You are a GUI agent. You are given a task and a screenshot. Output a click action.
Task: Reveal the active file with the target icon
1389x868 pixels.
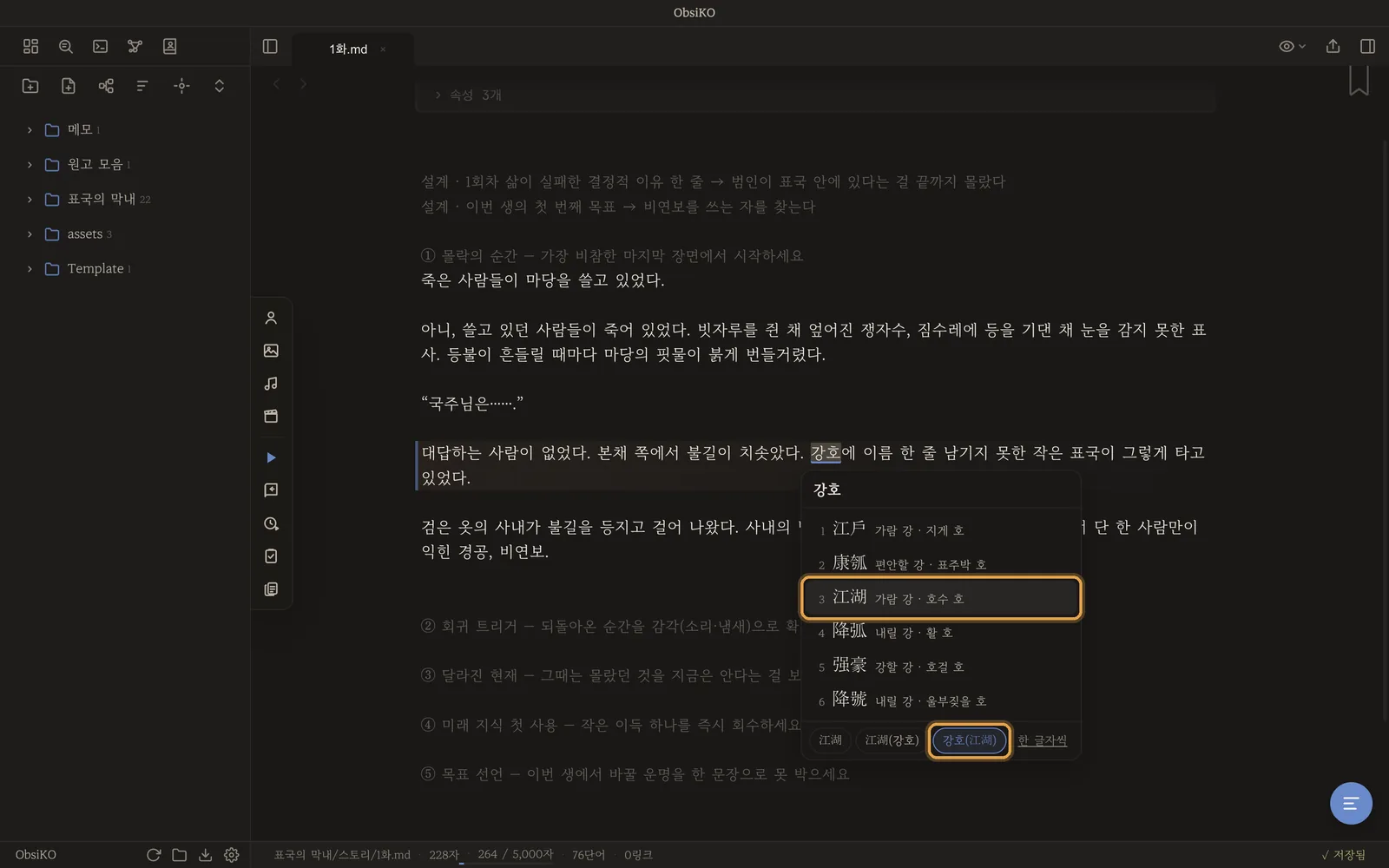(x=181, y=85)
